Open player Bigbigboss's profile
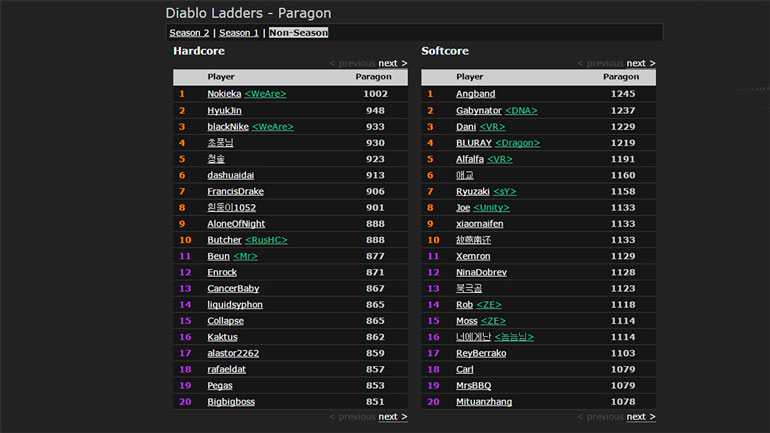The width and height of the screenshot is (770, 433). pyautogui.click(x=231, y=402)
